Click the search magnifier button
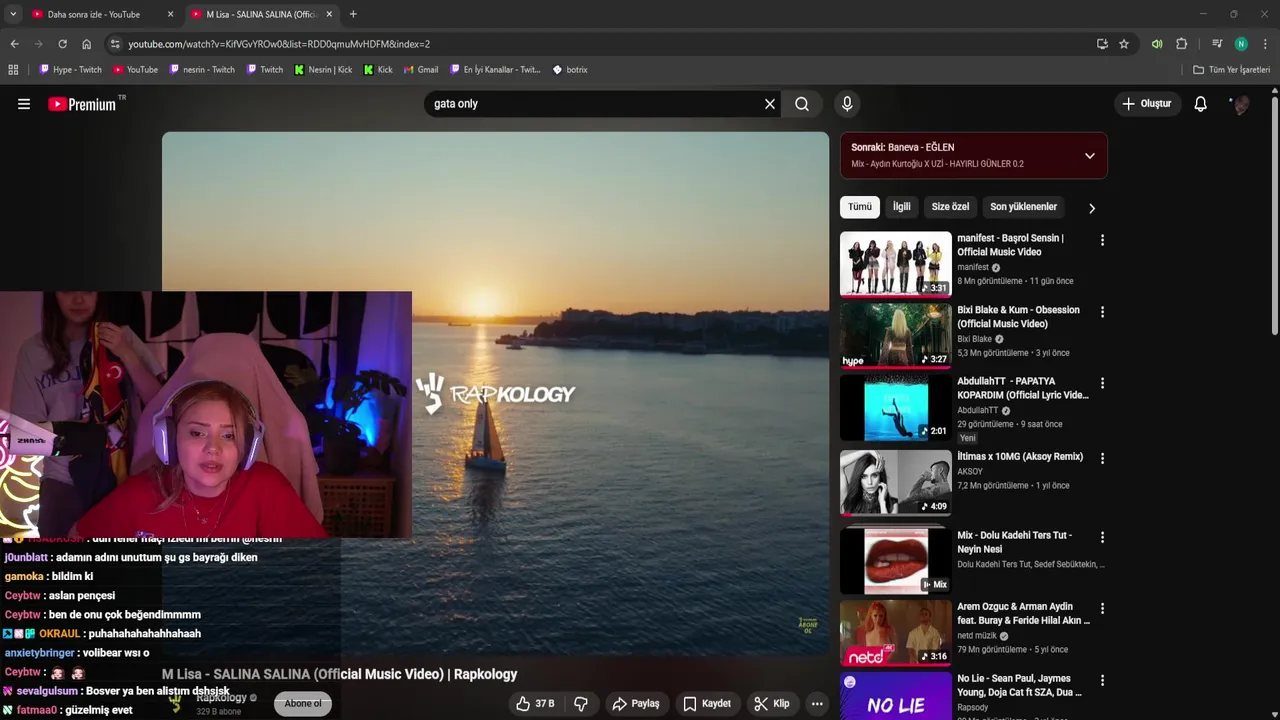The height and width of the screenshot is (720, 1280). point(802,104)
